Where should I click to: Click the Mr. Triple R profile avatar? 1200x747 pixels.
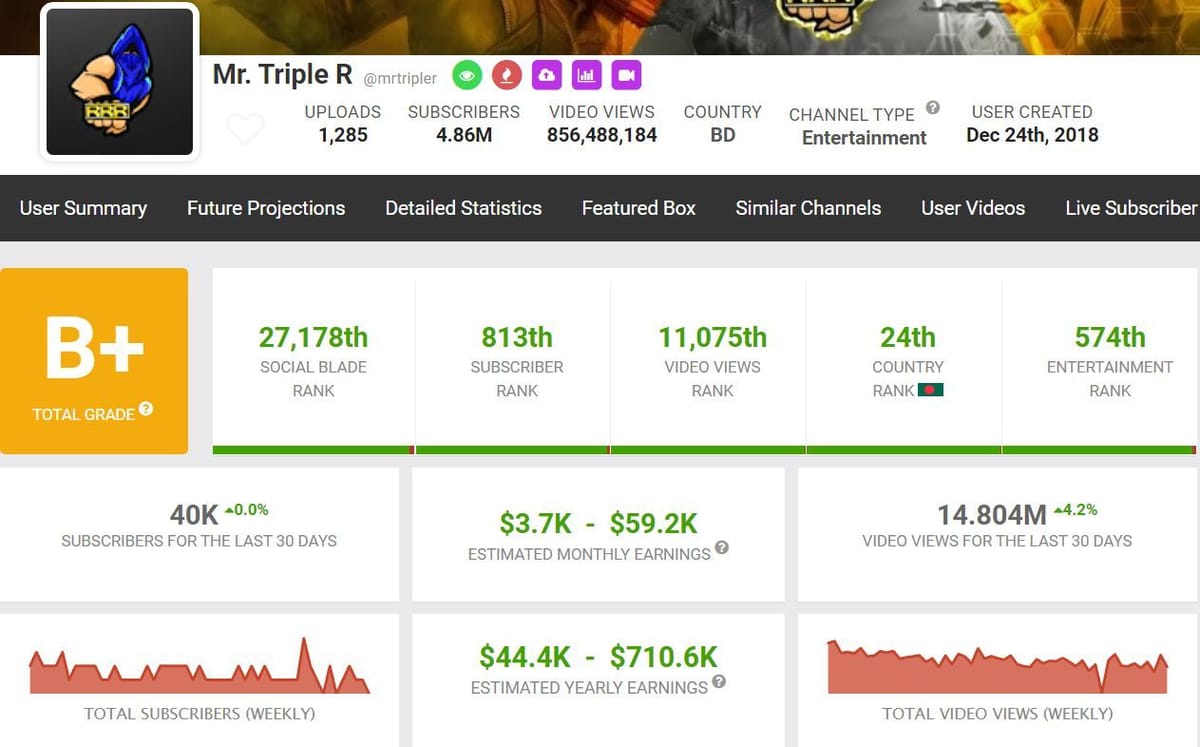(118, 80)
